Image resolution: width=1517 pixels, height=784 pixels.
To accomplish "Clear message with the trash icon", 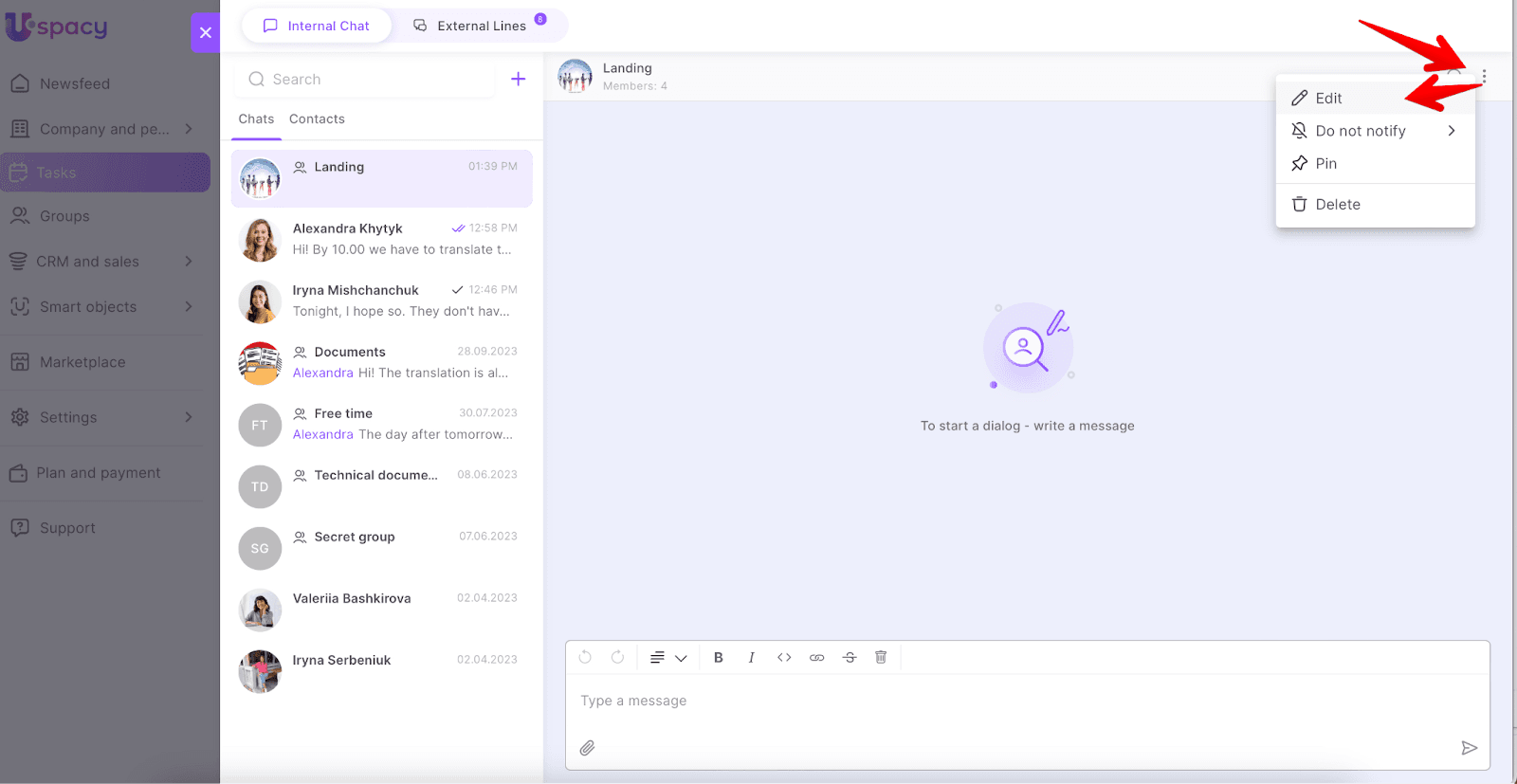I will coord(881,658).
